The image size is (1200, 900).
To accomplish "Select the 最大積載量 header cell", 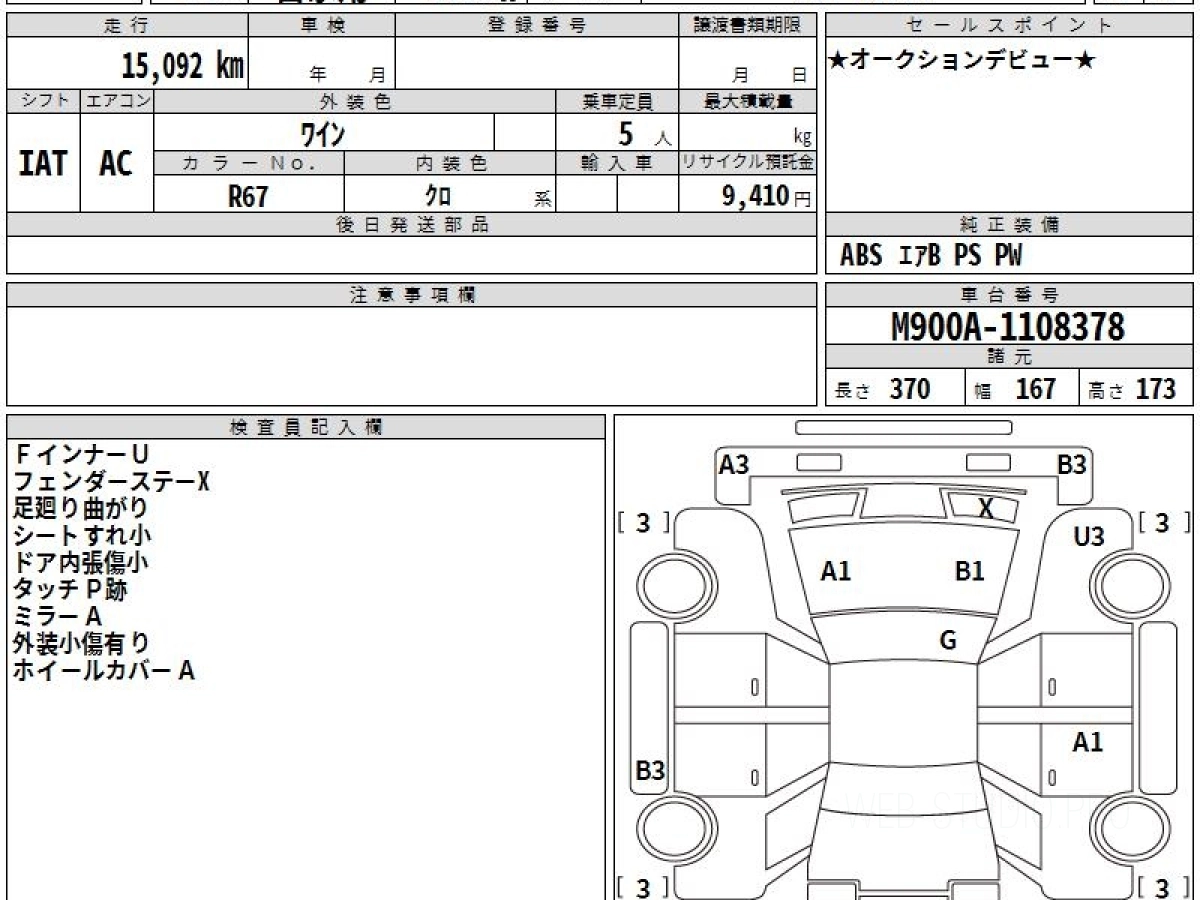I will tap(747, 101).
